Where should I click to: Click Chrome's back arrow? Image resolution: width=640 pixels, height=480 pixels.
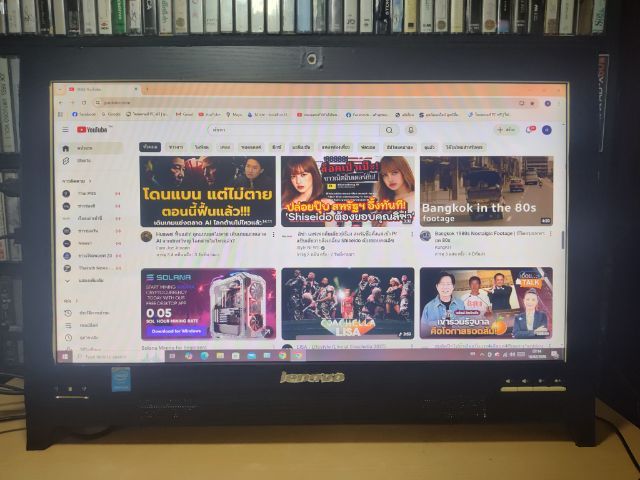[61, 102]
